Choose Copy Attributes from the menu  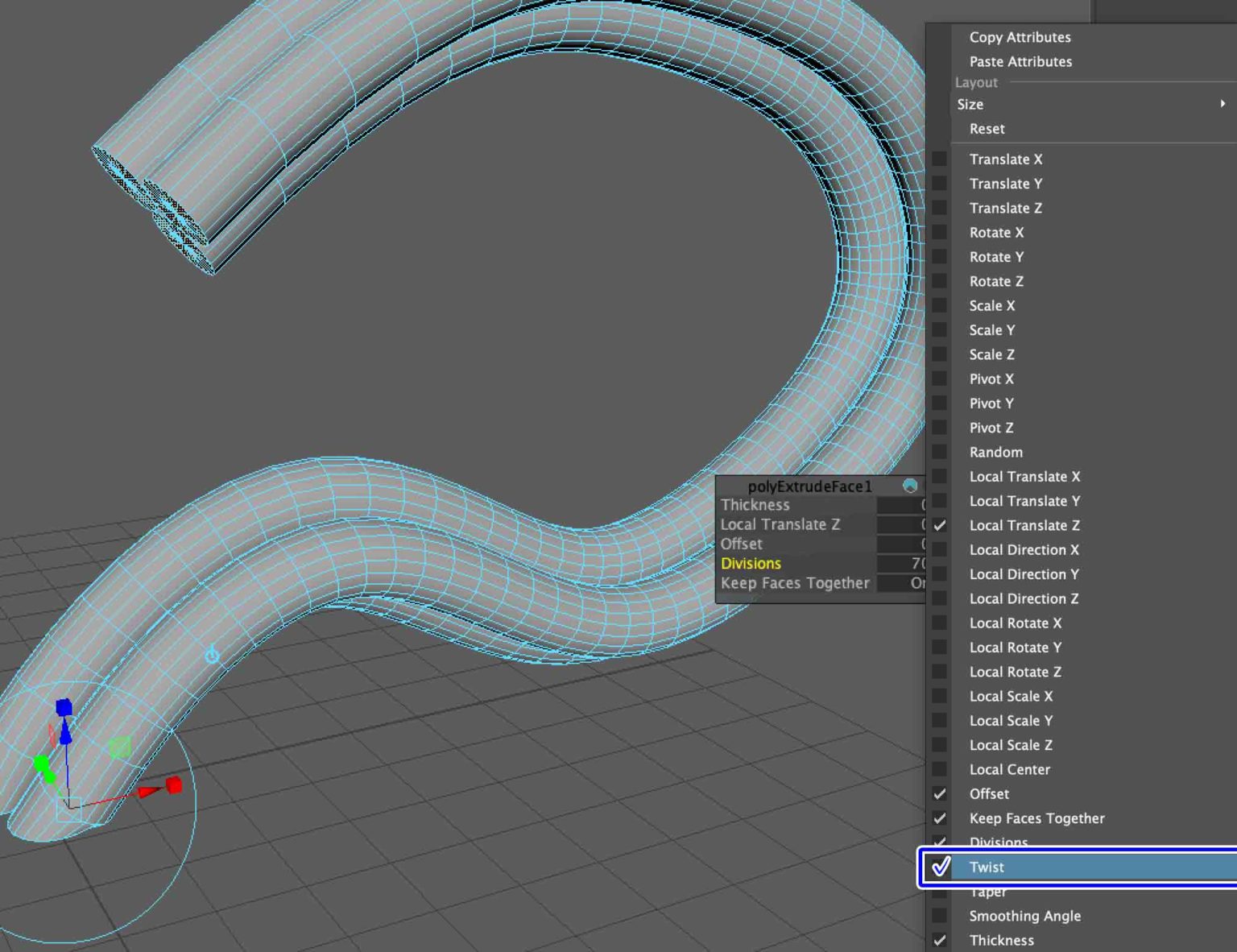pos(1020,37)
